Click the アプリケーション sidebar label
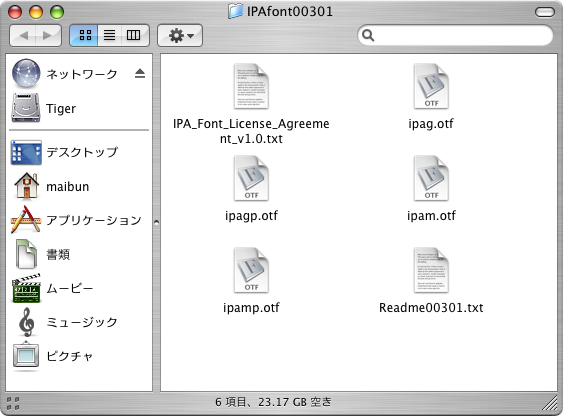This screenshot has width=563, height=416. point(94,220)
